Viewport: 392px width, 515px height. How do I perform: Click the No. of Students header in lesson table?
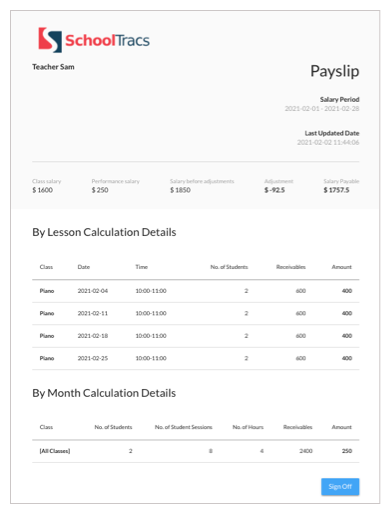click(229, 267)
